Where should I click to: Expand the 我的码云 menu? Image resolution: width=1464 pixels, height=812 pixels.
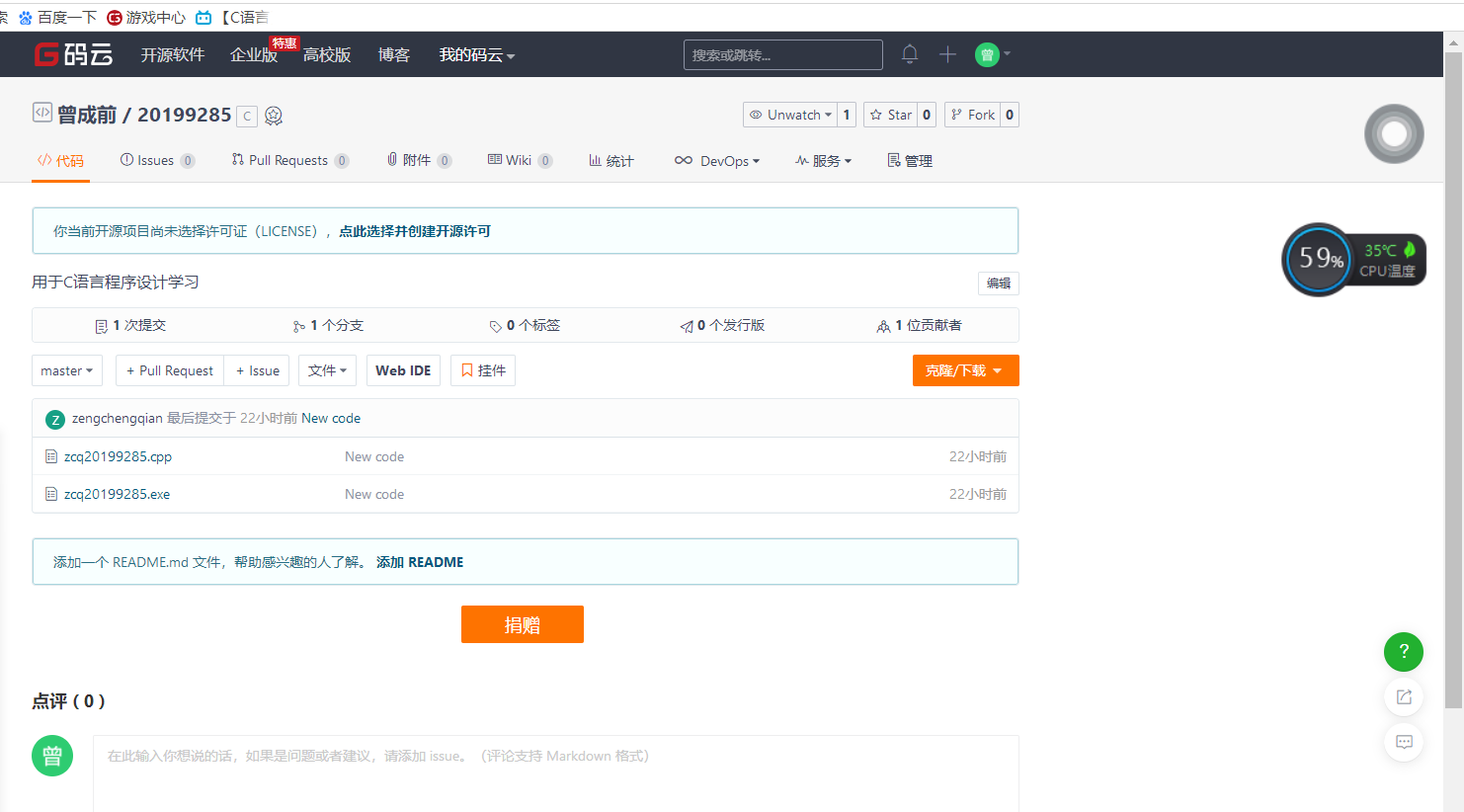click(x=477, y=54)
